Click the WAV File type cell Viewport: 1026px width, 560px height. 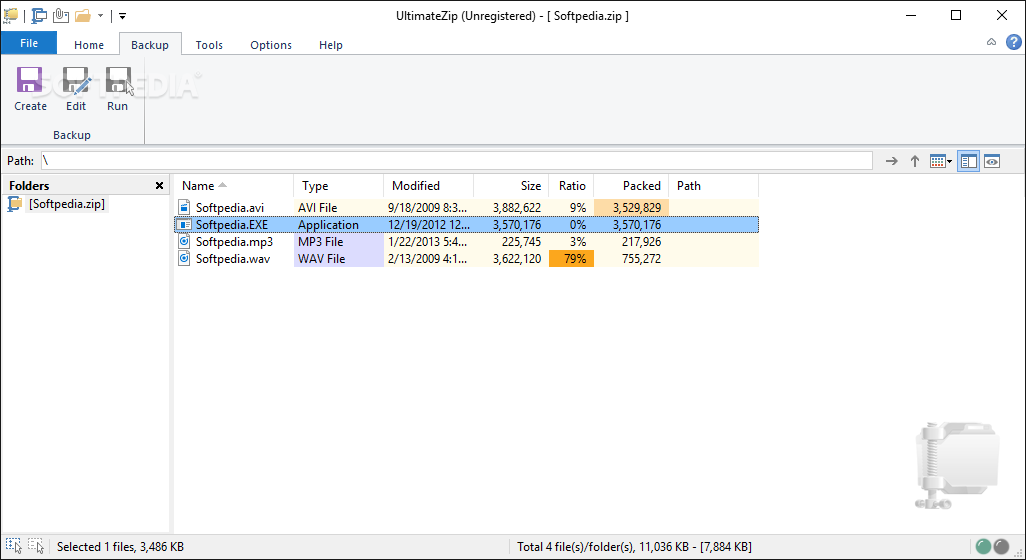click(x=339, y=258)
